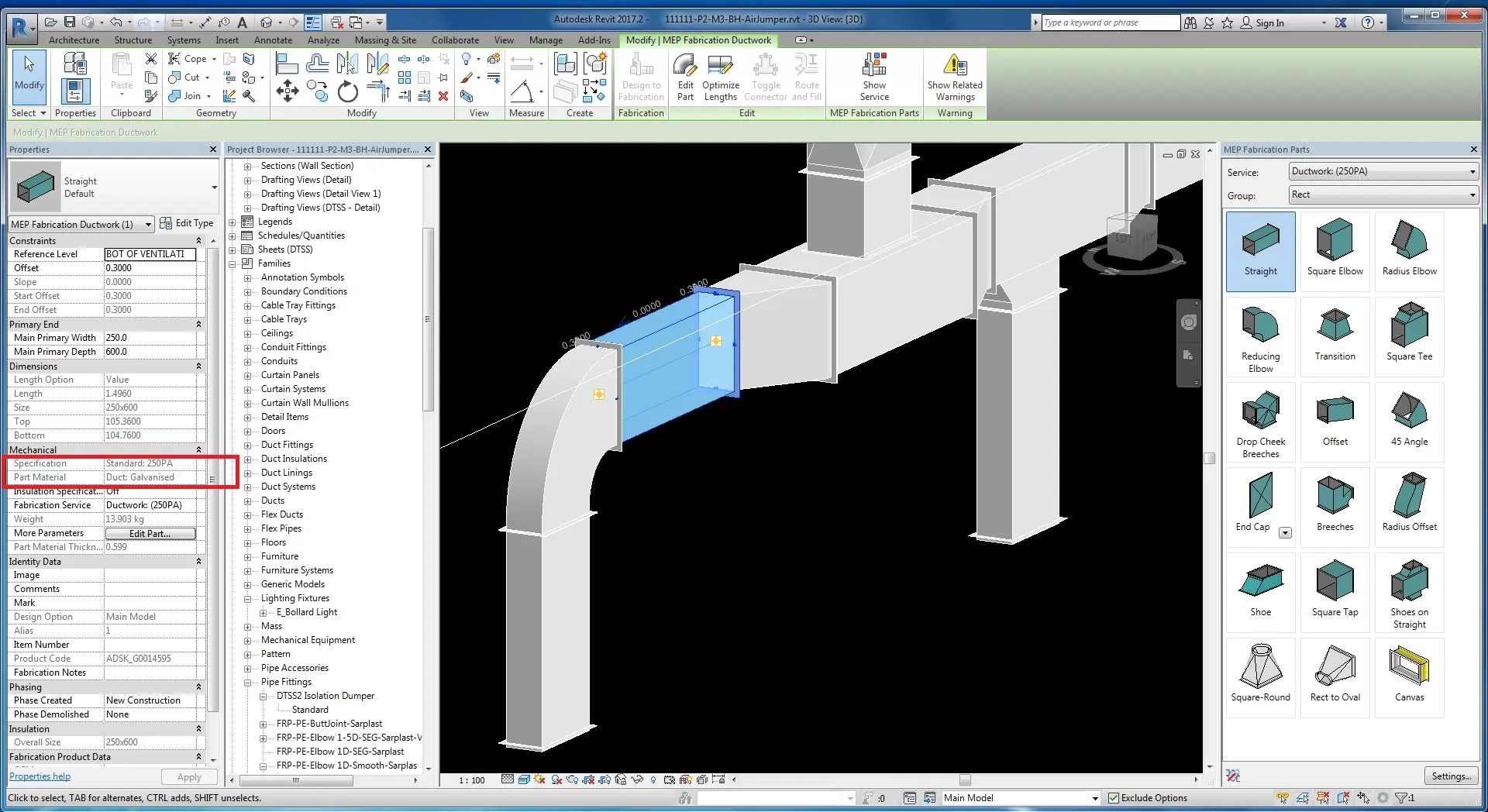The width and height of the screenshot is (1488, 812).
Task: Open Show Service tool
Action: coord(874,77)
